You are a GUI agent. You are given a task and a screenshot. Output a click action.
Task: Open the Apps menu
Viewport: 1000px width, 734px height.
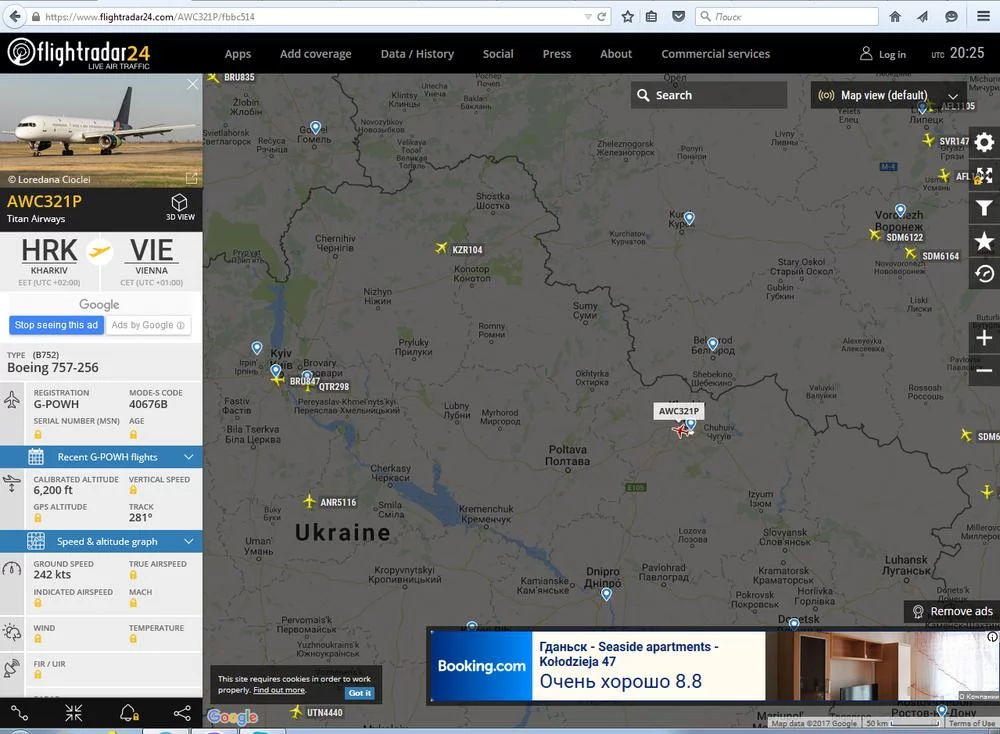(x=238, y=54)
